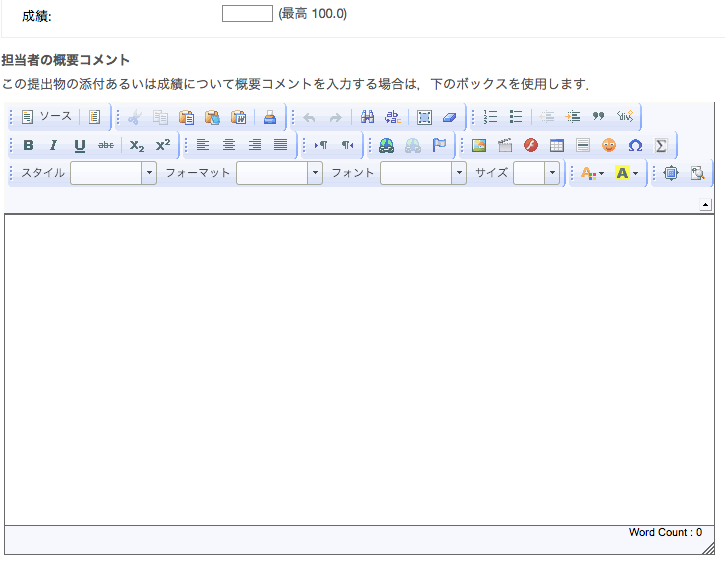Viewport: 725px width, 564px height.
Task: Toggle bold formatting
Action: coord(28,145)
